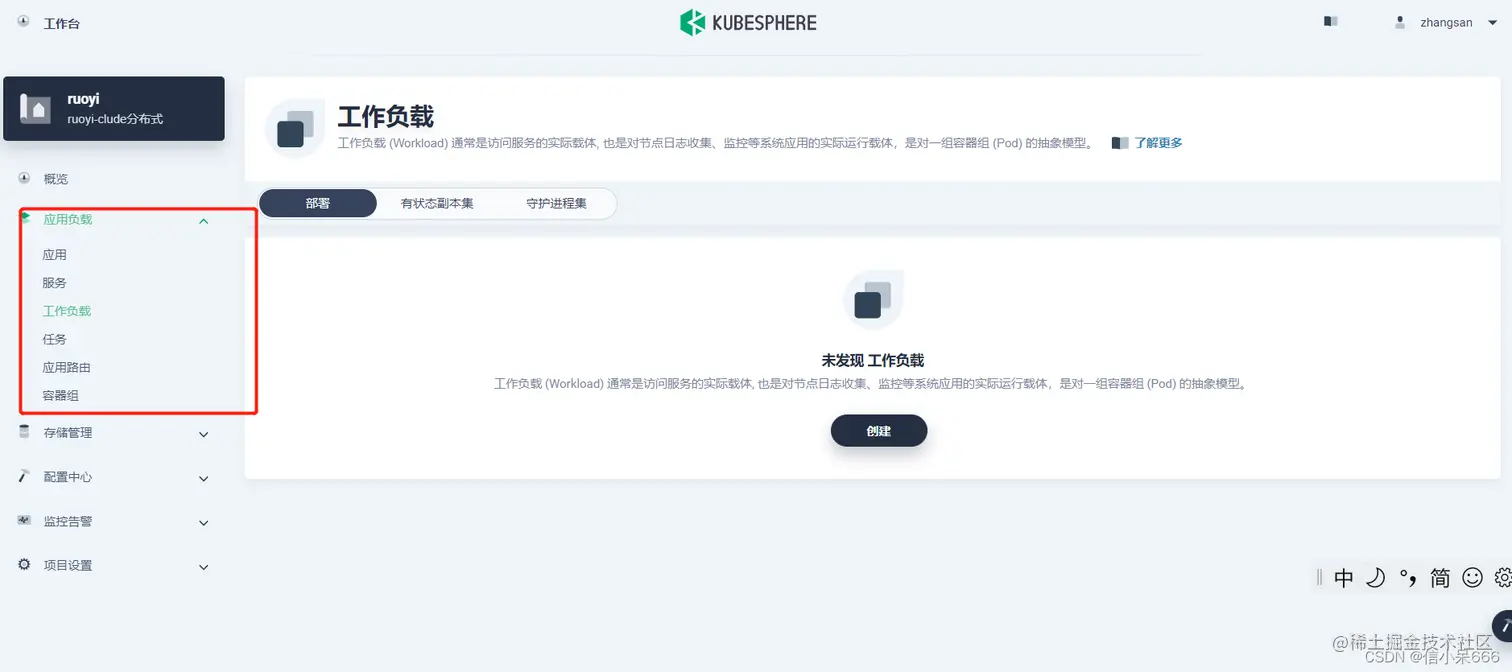Select the ruoyi project panel
Viewport: 1512px width, 672px height.
[x=114, y=108]
